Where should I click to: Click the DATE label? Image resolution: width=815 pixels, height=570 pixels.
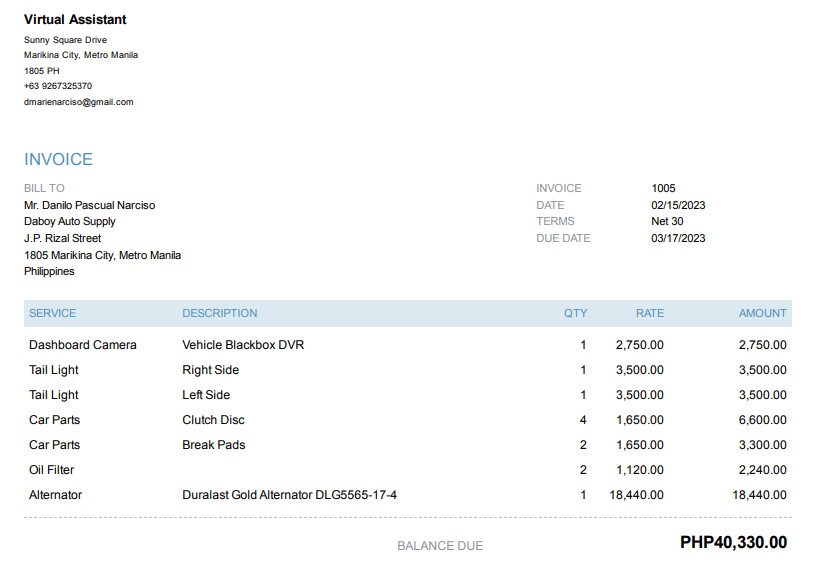[550, 205]
